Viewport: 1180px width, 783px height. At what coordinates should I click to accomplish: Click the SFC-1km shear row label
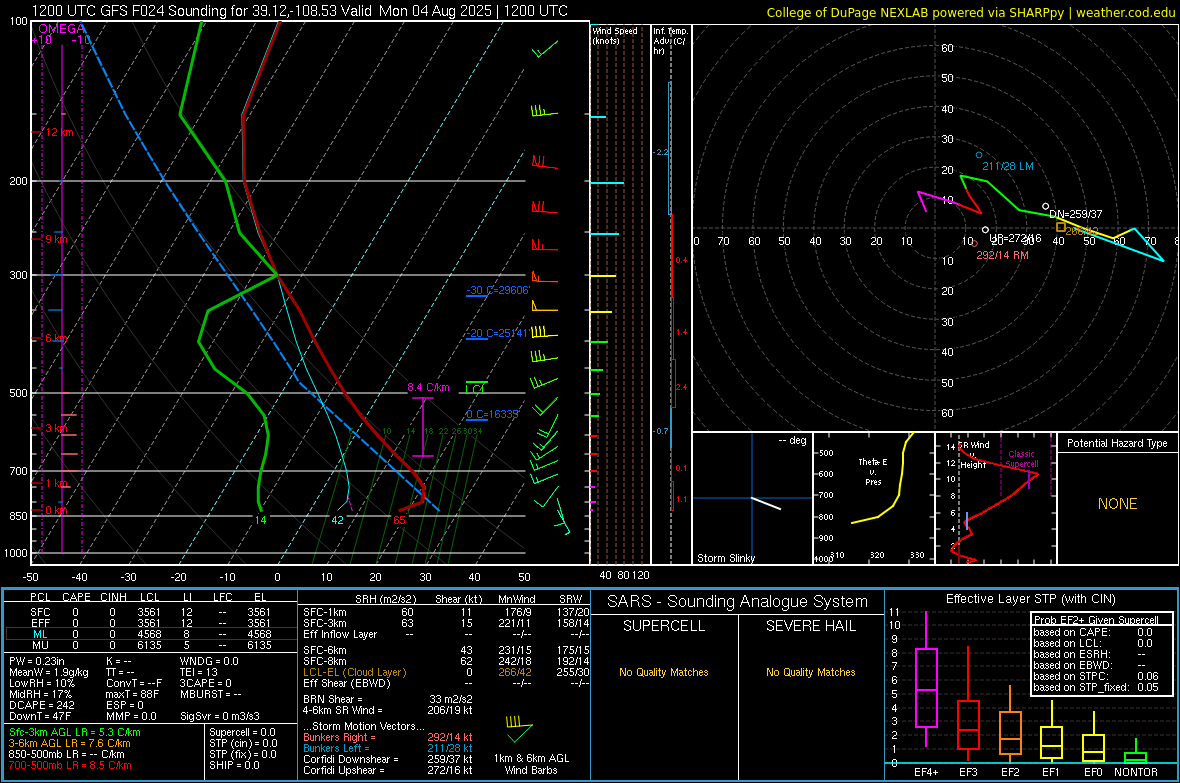coord(324,612)
